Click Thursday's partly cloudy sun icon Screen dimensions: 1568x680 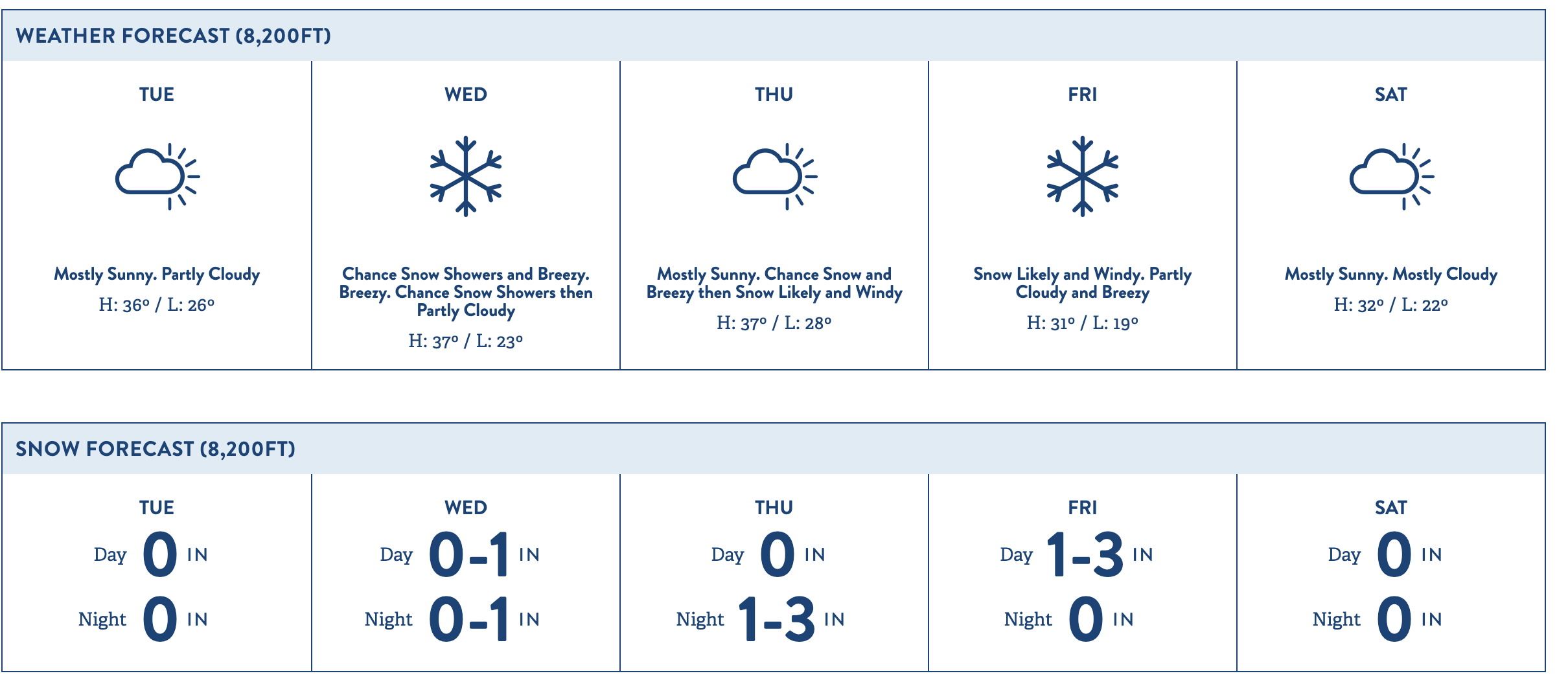point(774,176)
